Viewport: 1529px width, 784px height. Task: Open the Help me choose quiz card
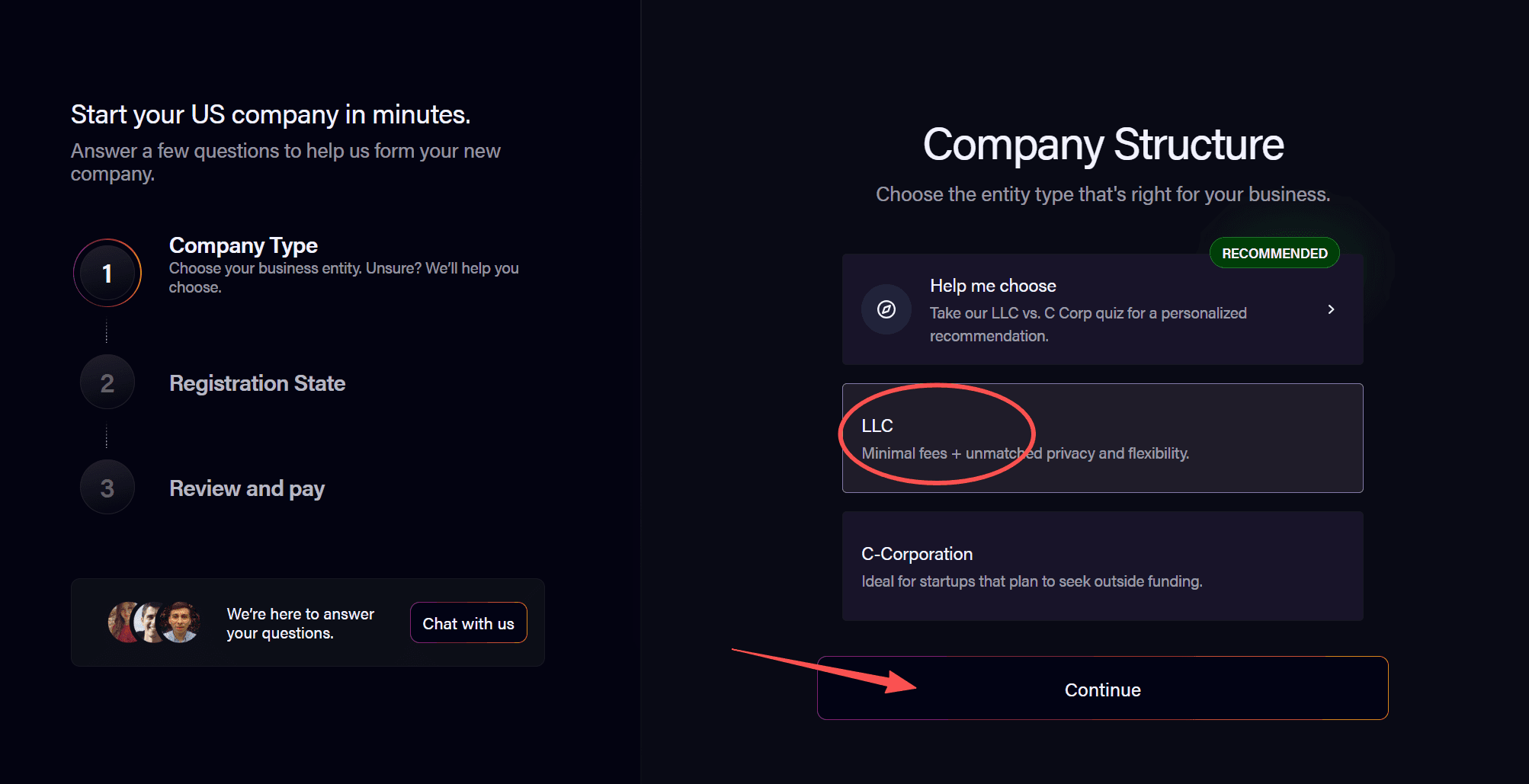1102,309
